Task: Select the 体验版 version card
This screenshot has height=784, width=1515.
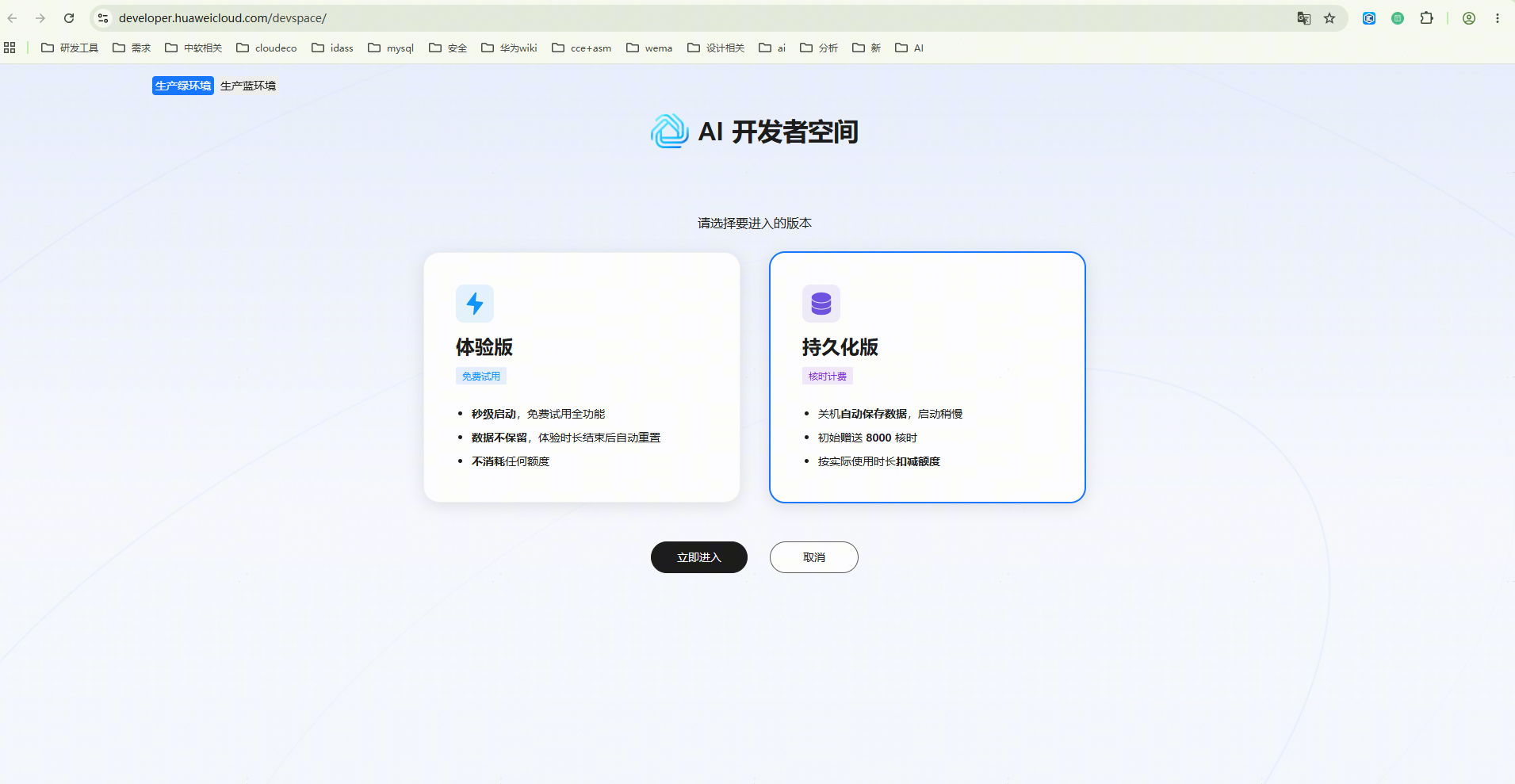Action: pos(582,377)
